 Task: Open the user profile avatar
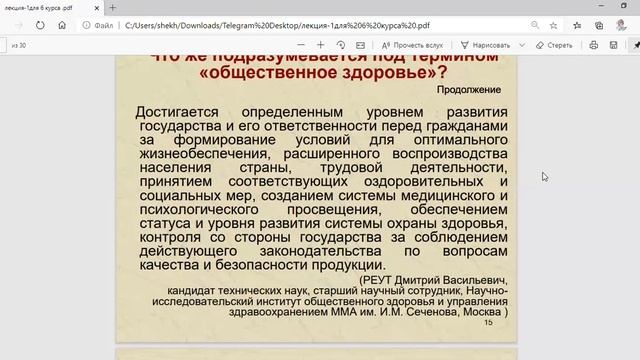point(621,25)
